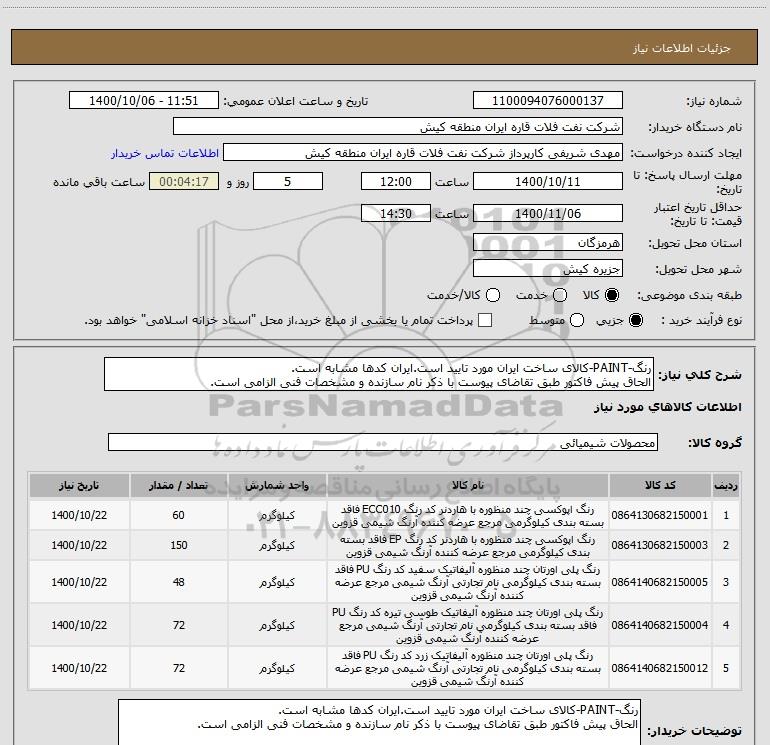This screenshot has width=770, height=745.
Task: Click the نام کالا column header
Action: pyautogui.click(x=468, y=486)
